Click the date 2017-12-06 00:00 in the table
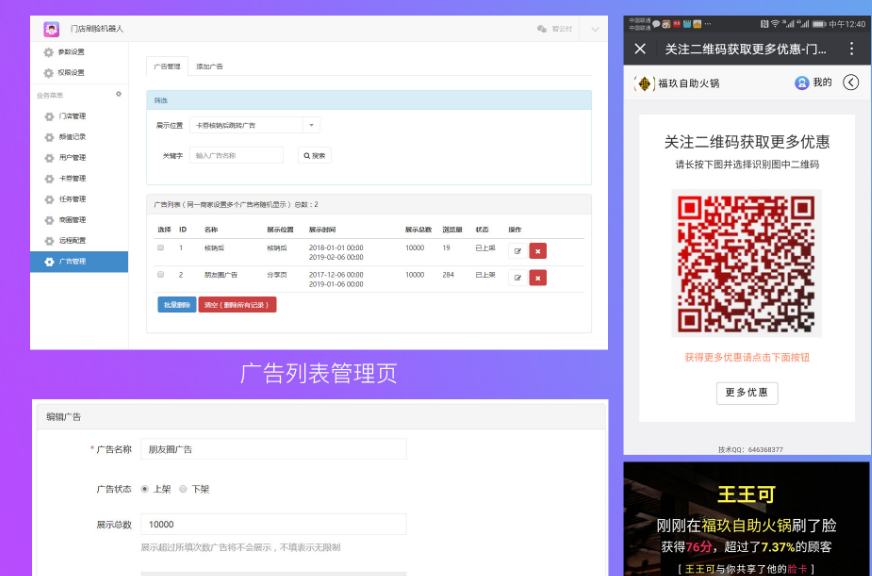 point(336,275)
